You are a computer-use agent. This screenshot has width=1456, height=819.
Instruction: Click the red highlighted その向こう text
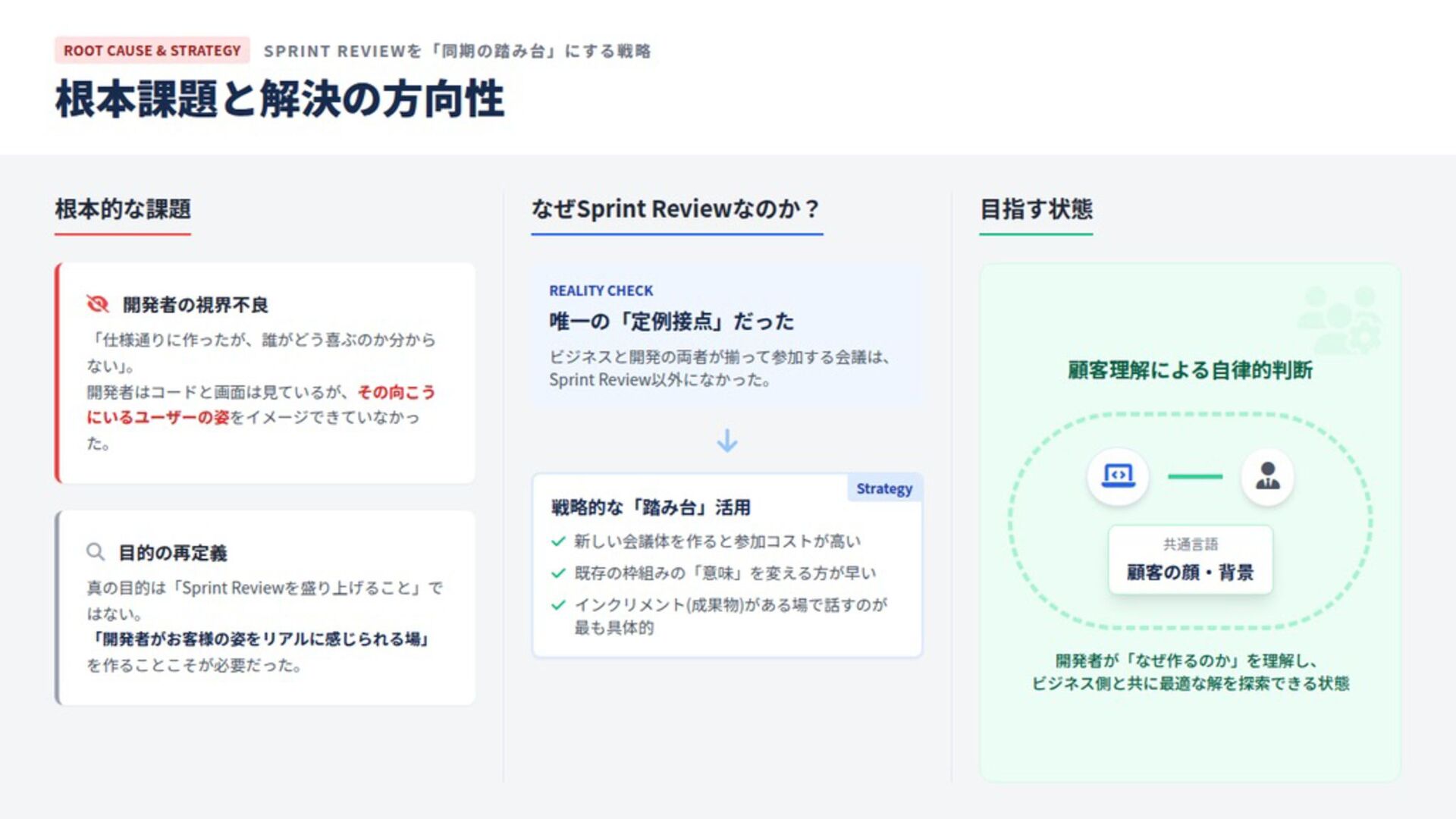(x=396, y=392)
